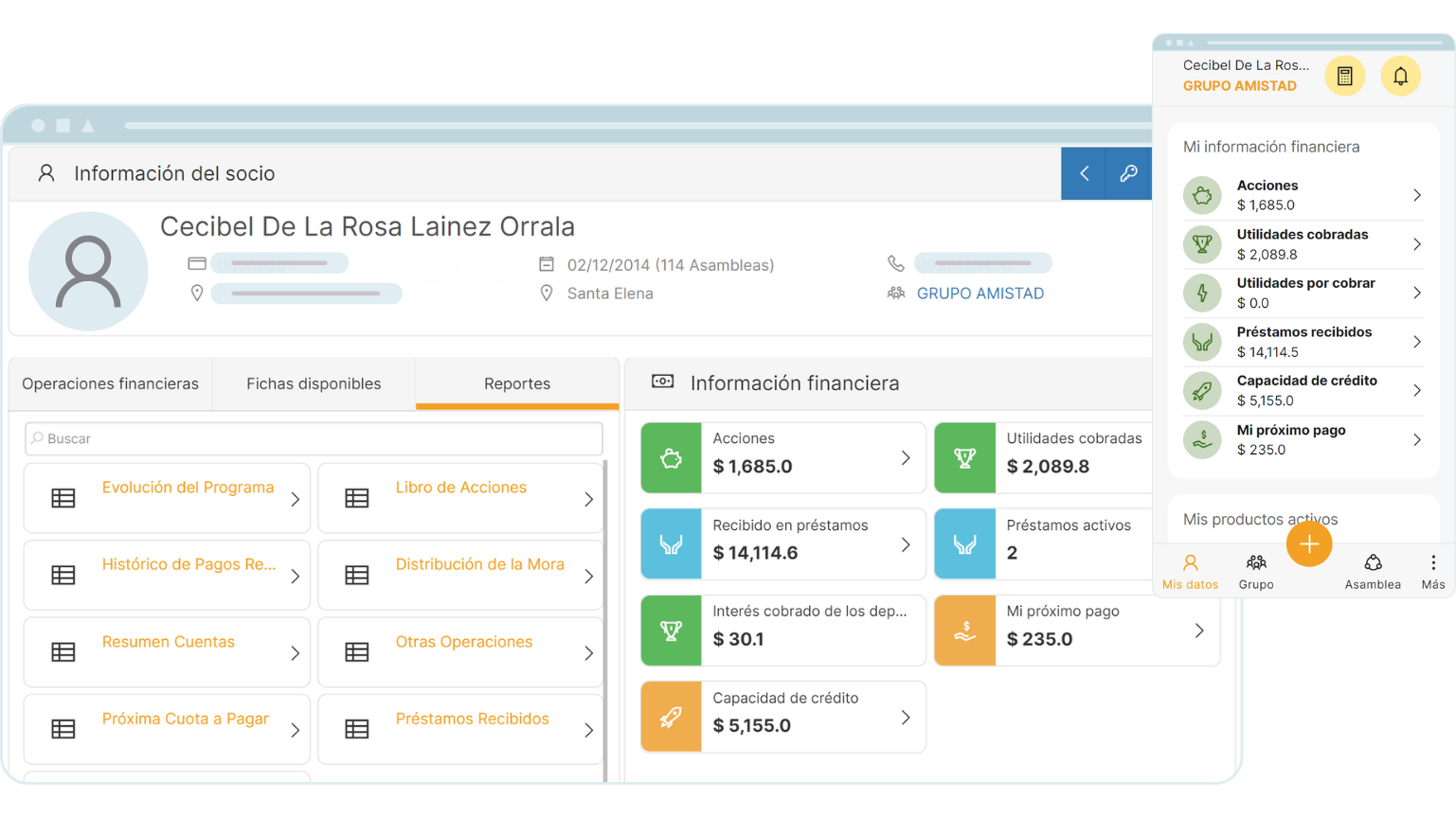The width and height of the screenshot is (1456, 818).
Task: Tap the lightning icon for Utilidades por cobrar
Action: [x=1201, y=293]
